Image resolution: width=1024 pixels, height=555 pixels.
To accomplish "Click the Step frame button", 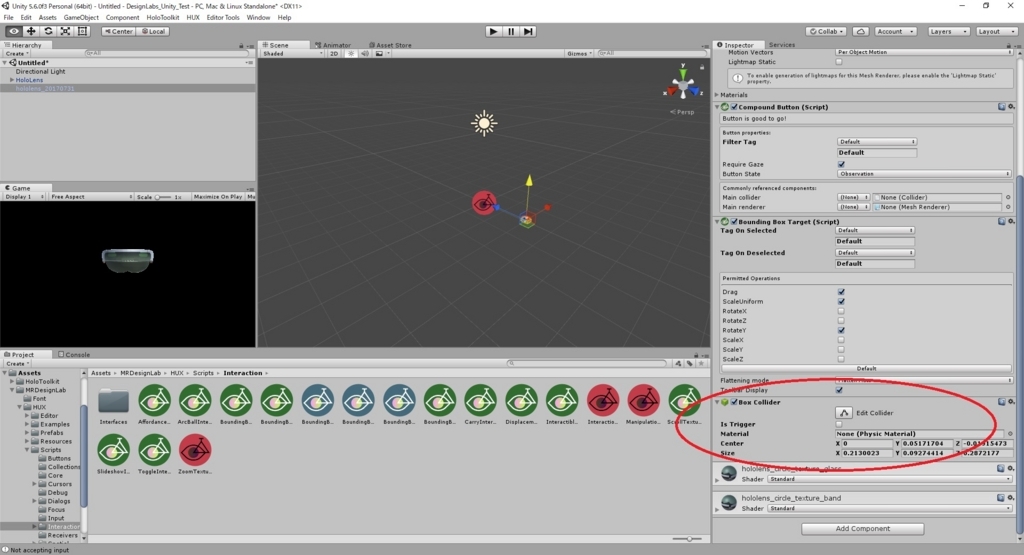I will point(528,31).
